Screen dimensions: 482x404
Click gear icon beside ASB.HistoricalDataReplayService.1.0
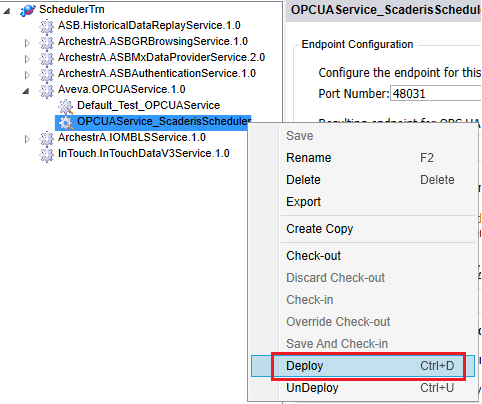tap(47, 26)
